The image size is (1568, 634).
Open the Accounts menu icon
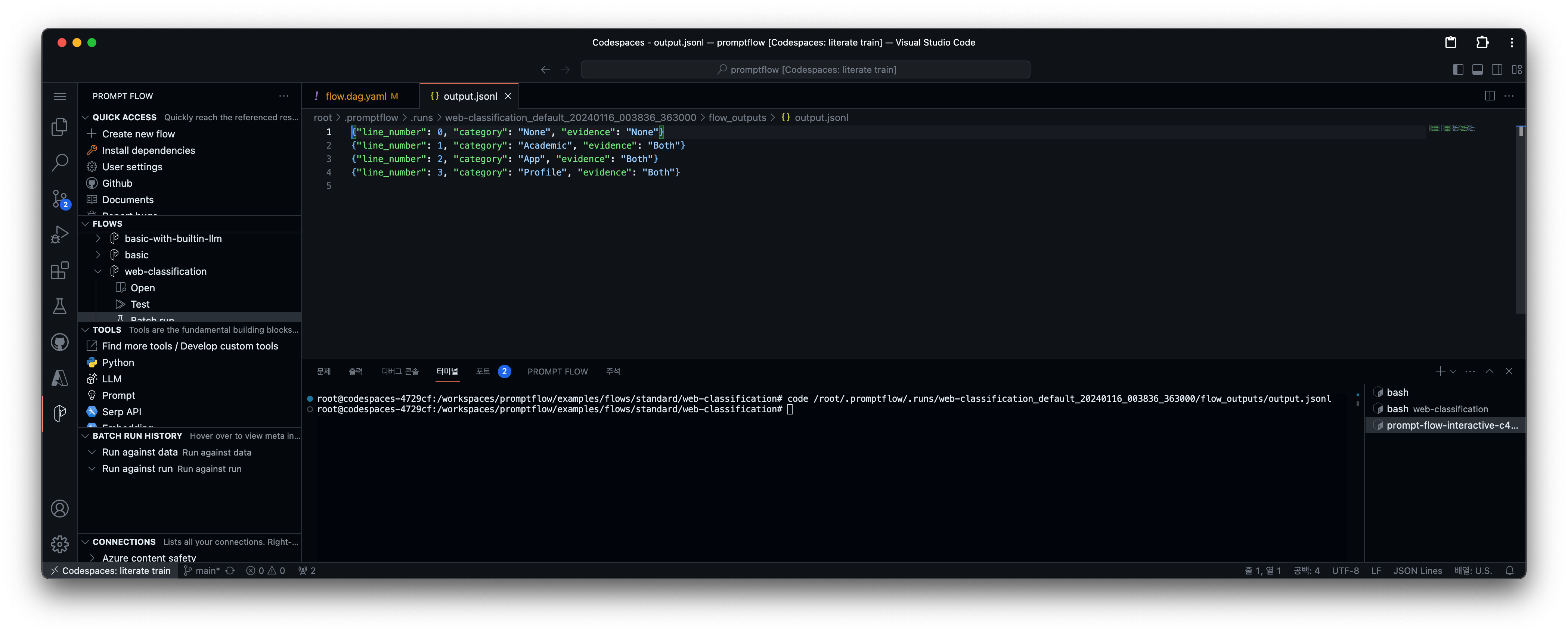60,509
